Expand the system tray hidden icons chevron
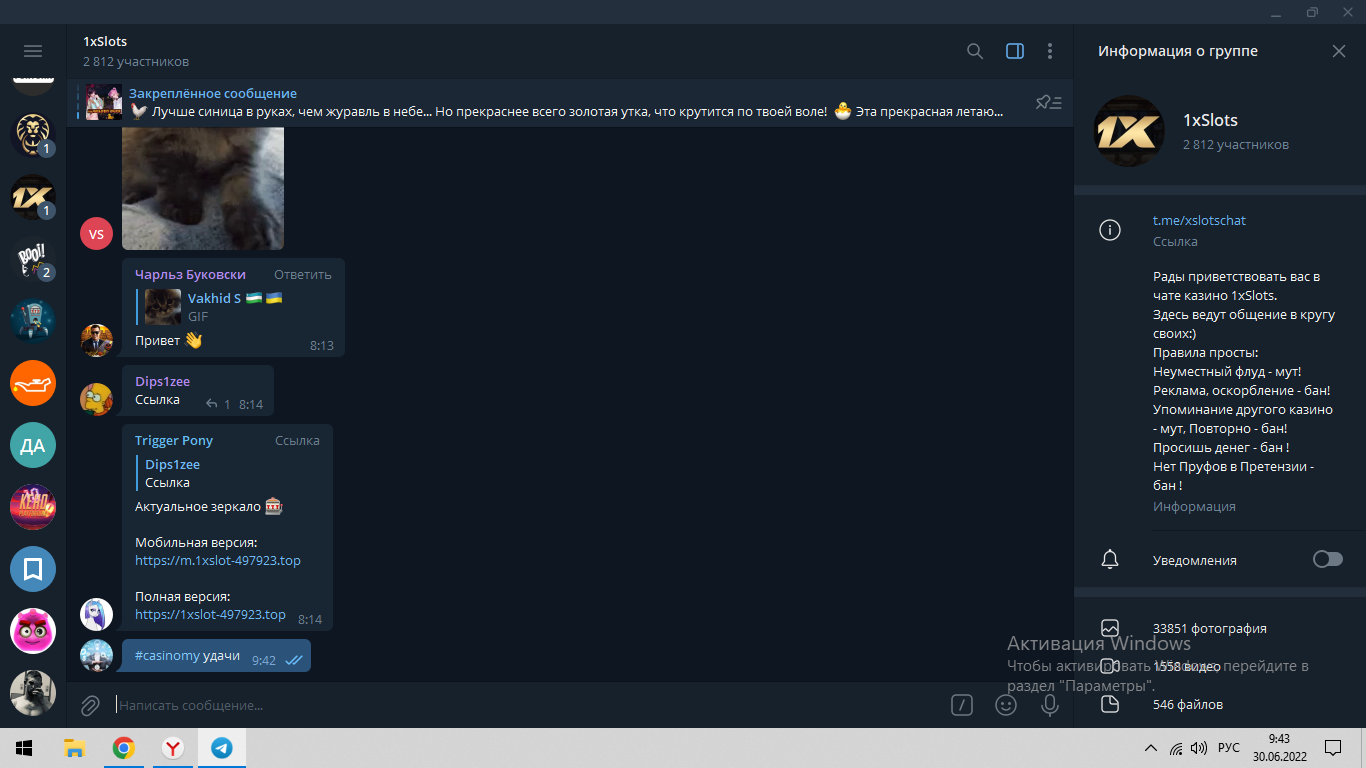This screenshot has height=768, width=1366. click(x=1151, y=748)
